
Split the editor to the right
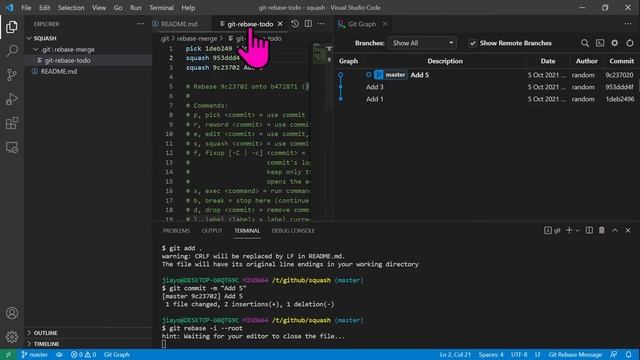tap(308, 24)
